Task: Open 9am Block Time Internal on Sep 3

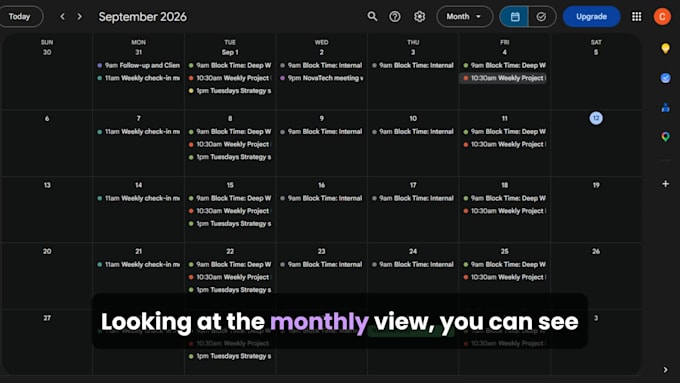Action: (413, 65)
